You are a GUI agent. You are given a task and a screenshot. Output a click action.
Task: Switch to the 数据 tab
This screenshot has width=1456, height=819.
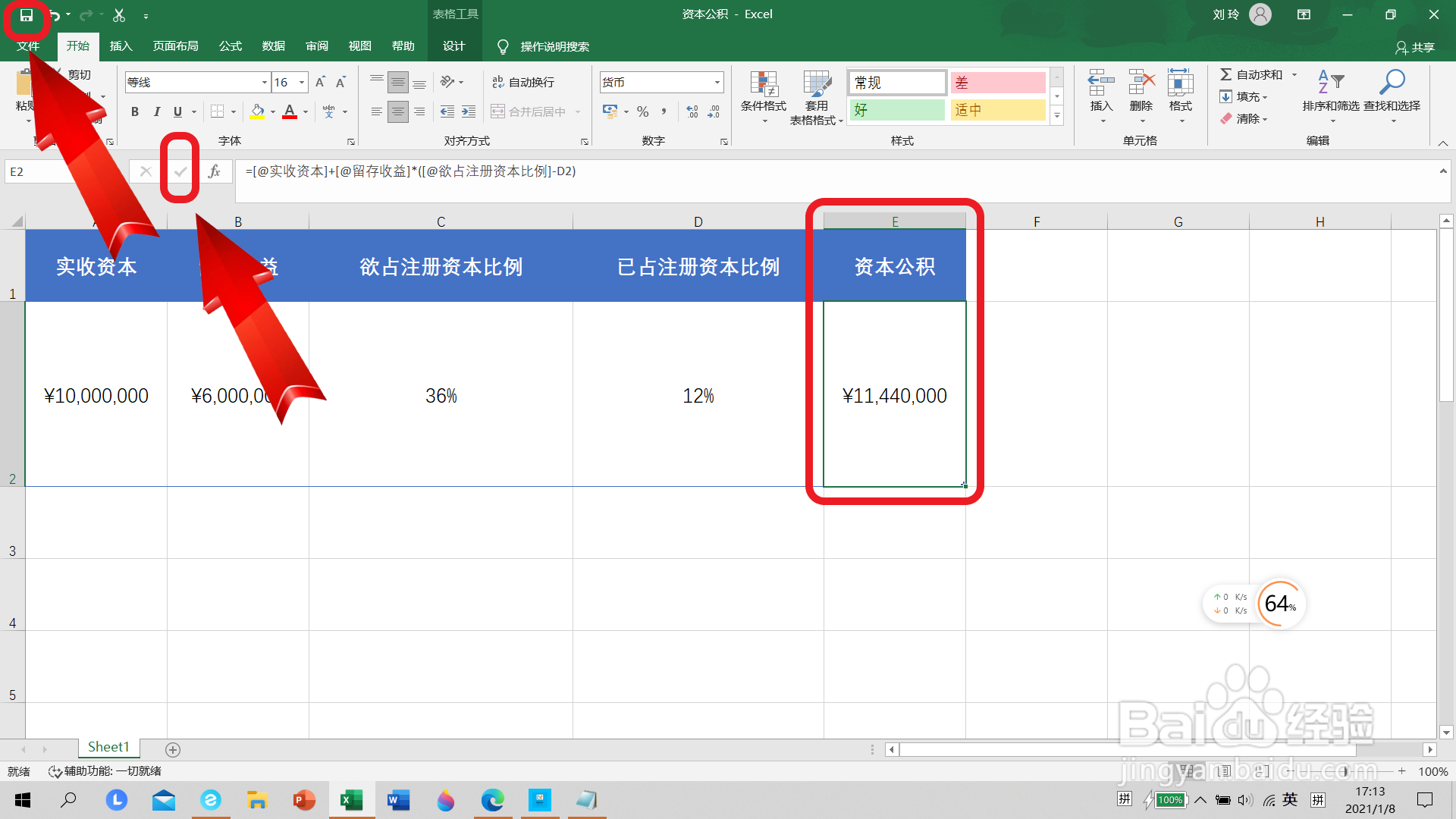(274, 46)
